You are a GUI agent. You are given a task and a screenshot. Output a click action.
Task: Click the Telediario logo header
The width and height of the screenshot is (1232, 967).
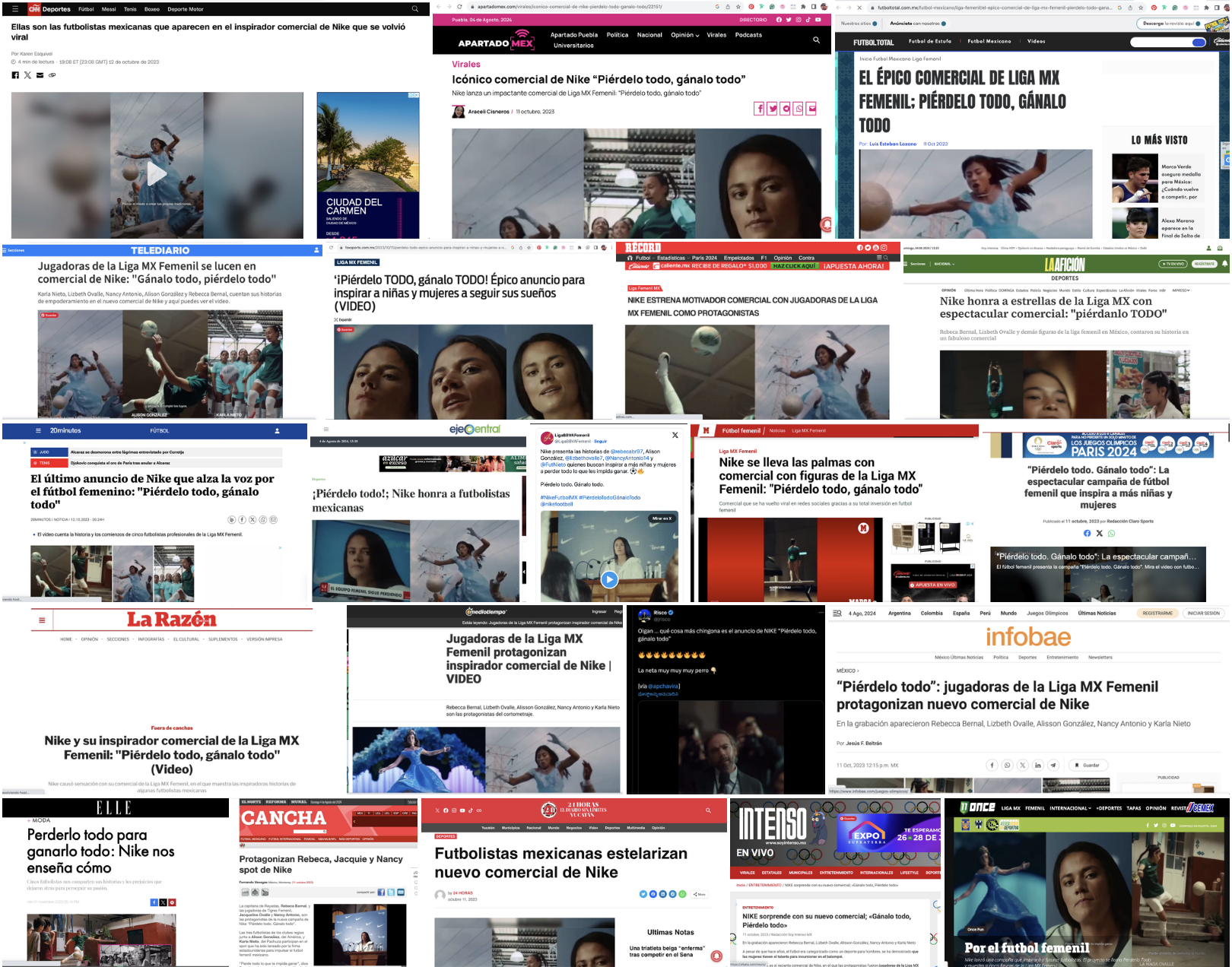tap(160, 250)
